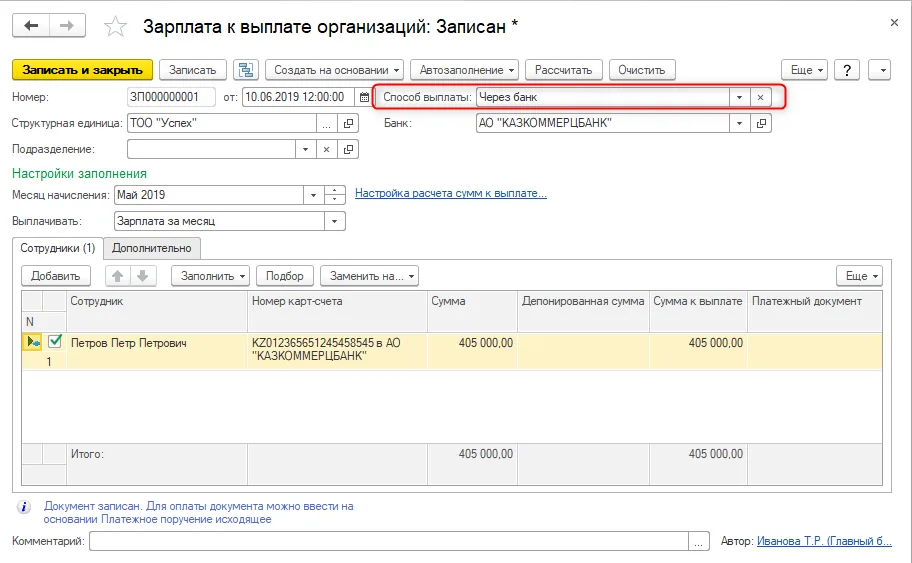Click the Банк field АО "КАЗКОММЕРЦБАНК"

coord(603,123)
